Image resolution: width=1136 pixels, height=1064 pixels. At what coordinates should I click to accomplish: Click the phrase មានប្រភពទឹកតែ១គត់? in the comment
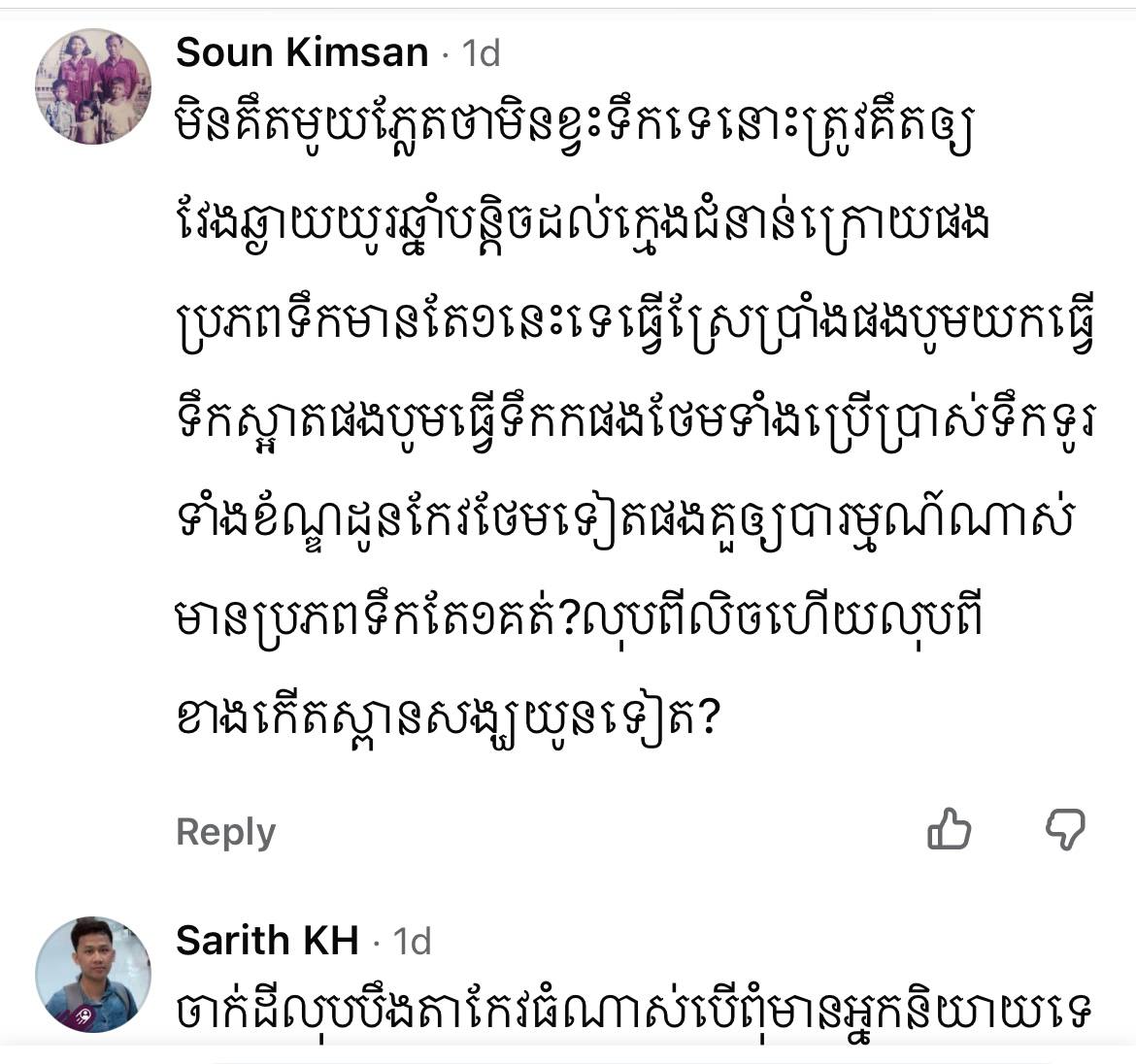pyautogui.click(x=381, y=621)
